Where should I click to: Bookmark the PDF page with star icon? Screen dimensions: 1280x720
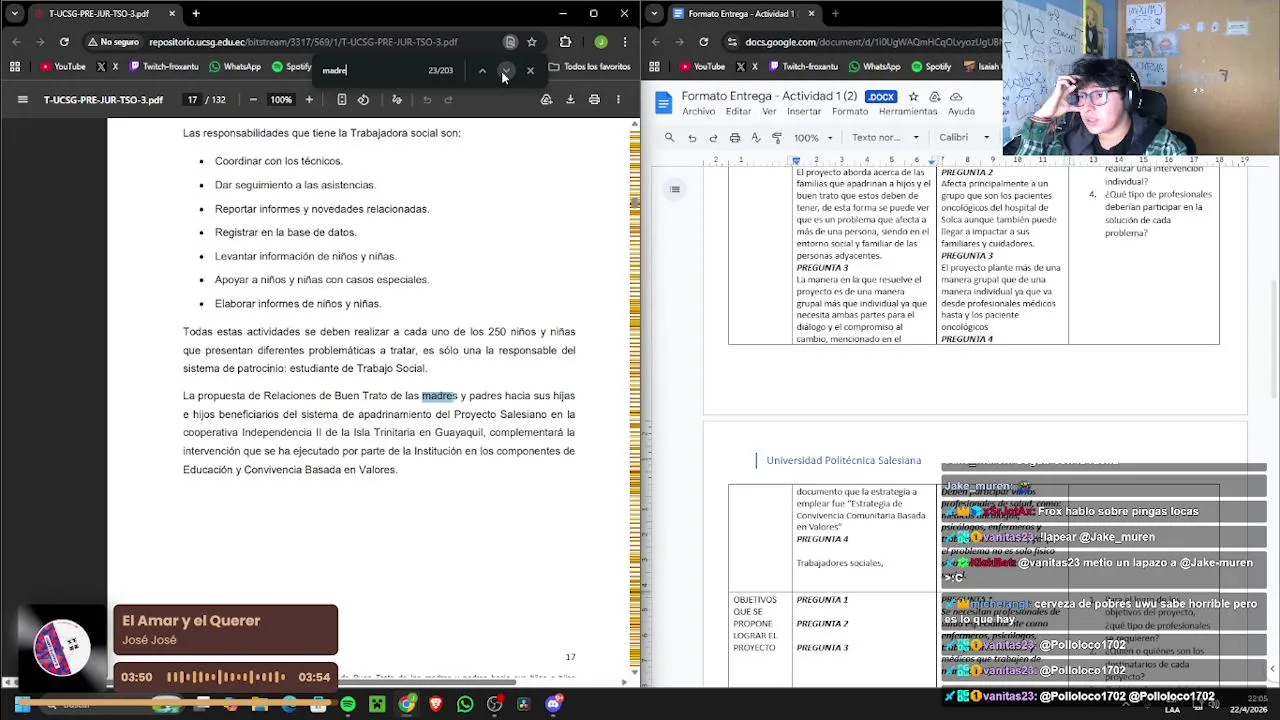tap(532, 42)
